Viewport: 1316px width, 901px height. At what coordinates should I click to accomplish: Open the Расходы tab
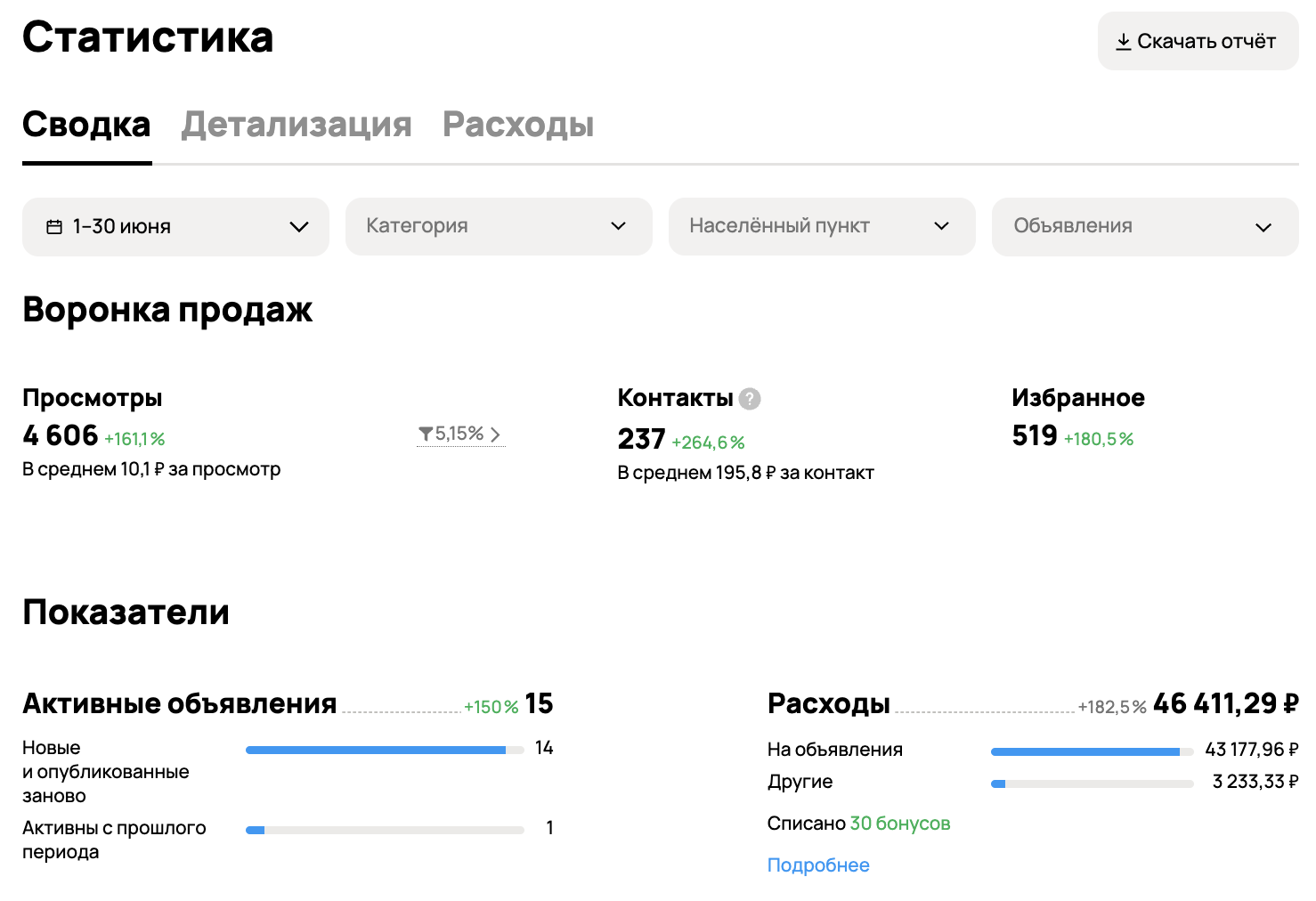point(518,125)
